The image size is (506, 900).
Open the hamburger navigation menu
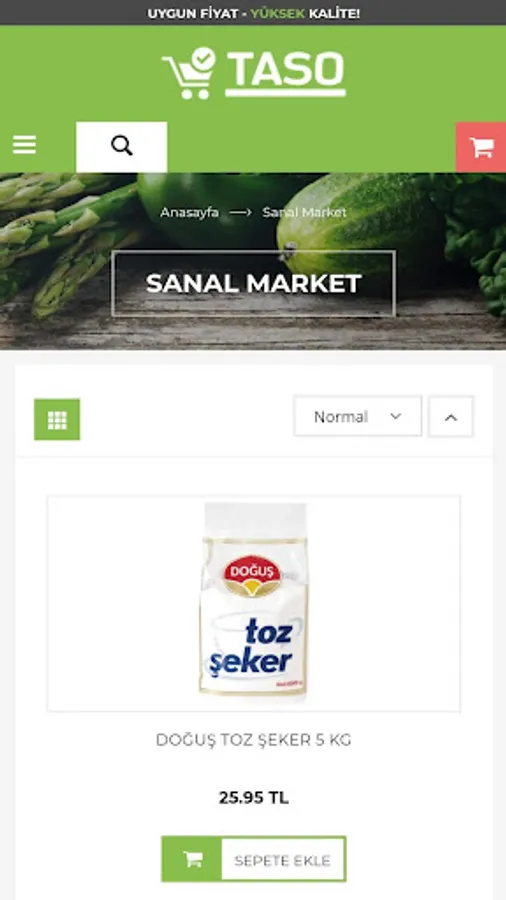pos(24,145)
